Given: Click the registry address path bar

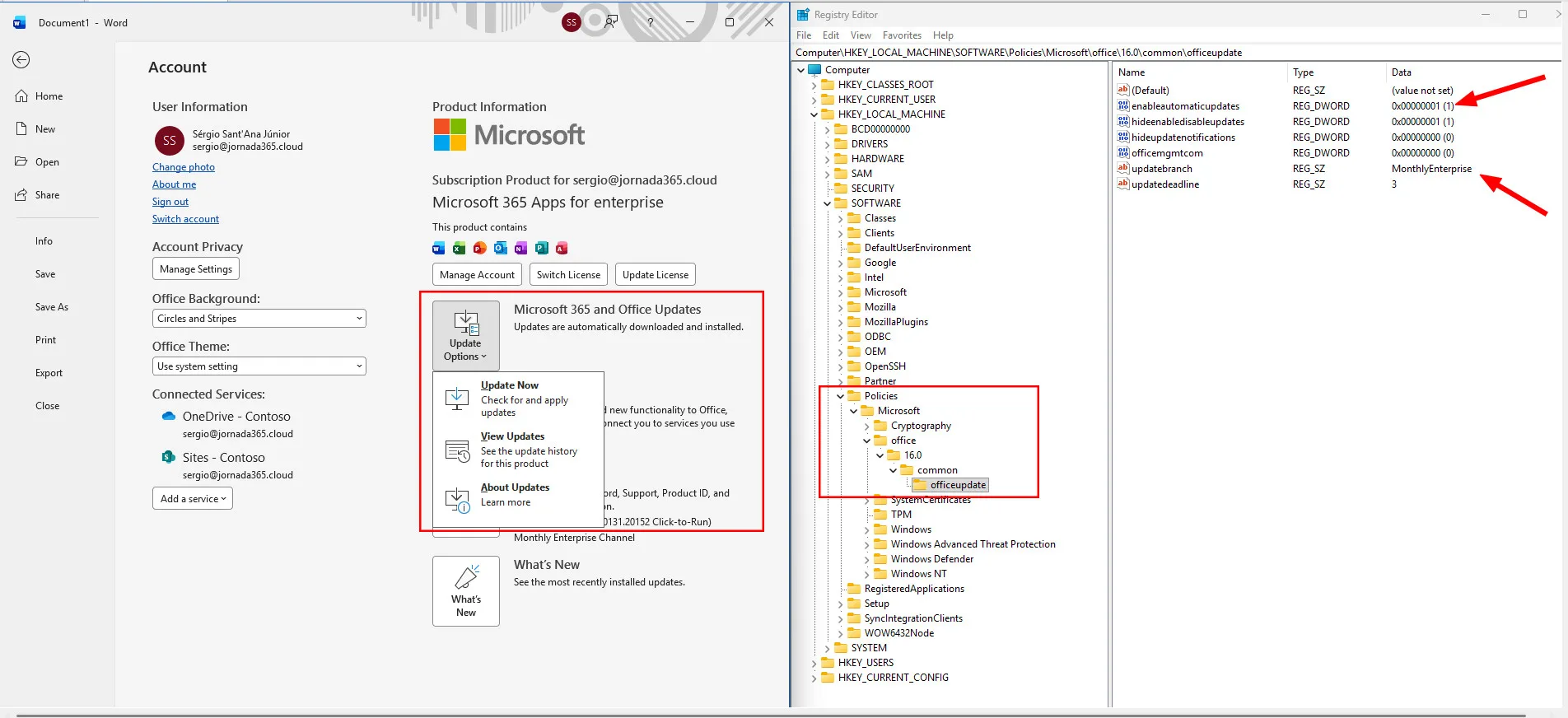Looking at the screenshot, I should click(x=1177, y=52).
